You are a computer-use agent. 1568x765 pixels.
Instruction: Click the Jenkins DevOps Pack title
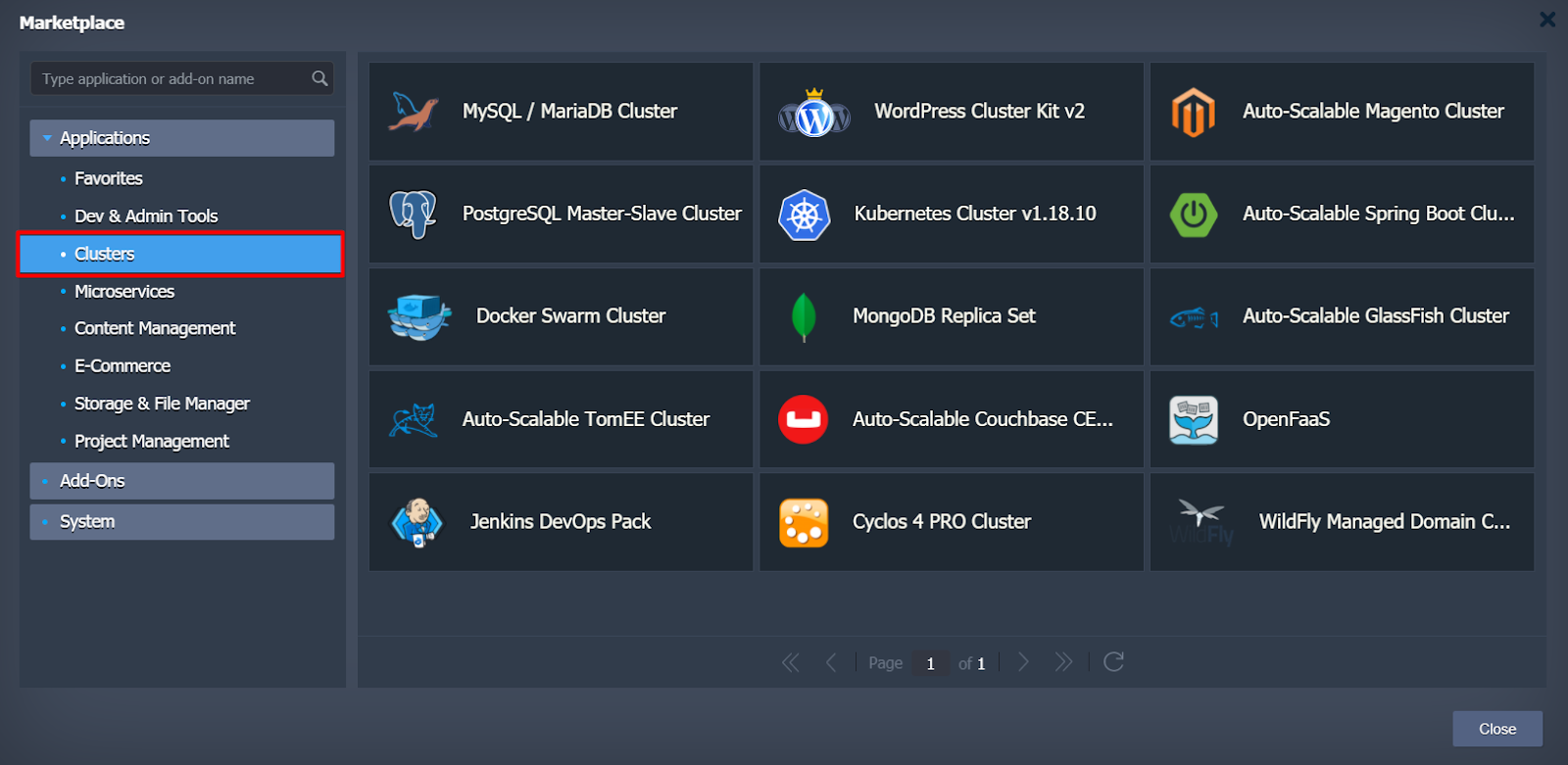tap(561, 522)
